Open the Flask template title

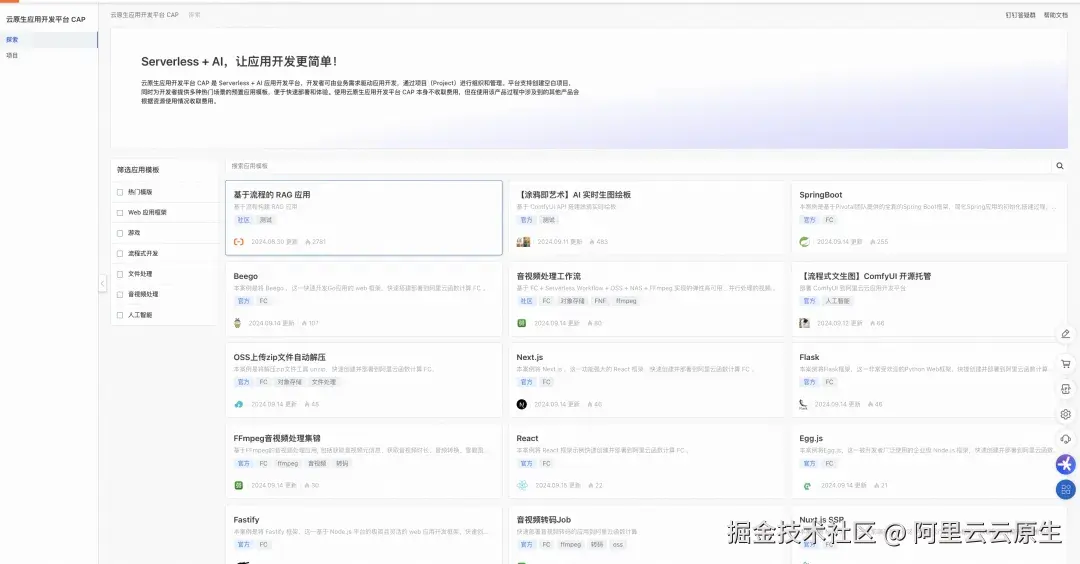pos(809,357)
